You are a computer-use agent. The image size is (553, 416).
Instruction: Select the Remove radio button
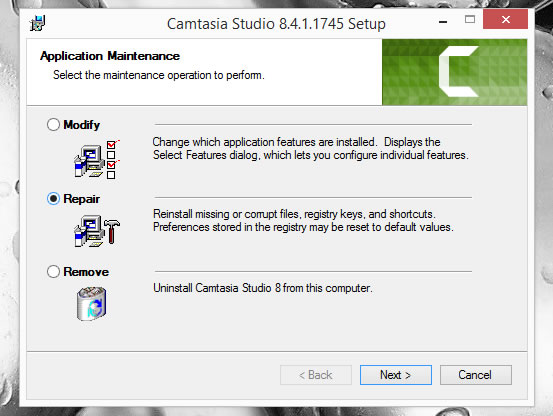[53, 271]
